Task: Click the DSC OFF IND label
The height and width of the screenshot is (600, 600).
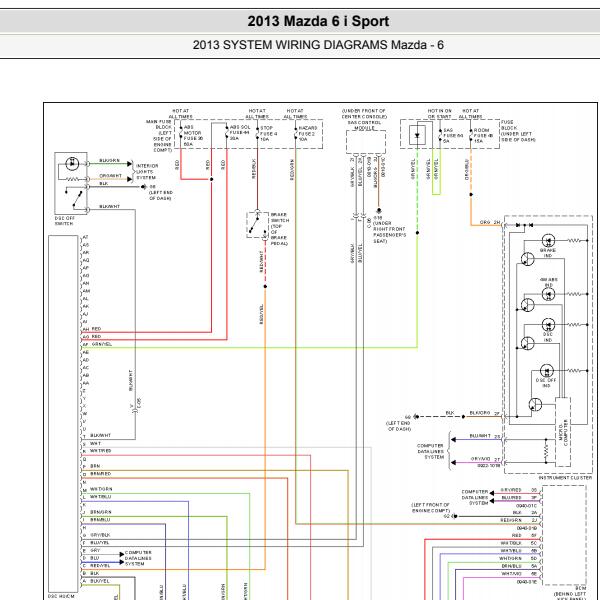Action: pos(546,383)
